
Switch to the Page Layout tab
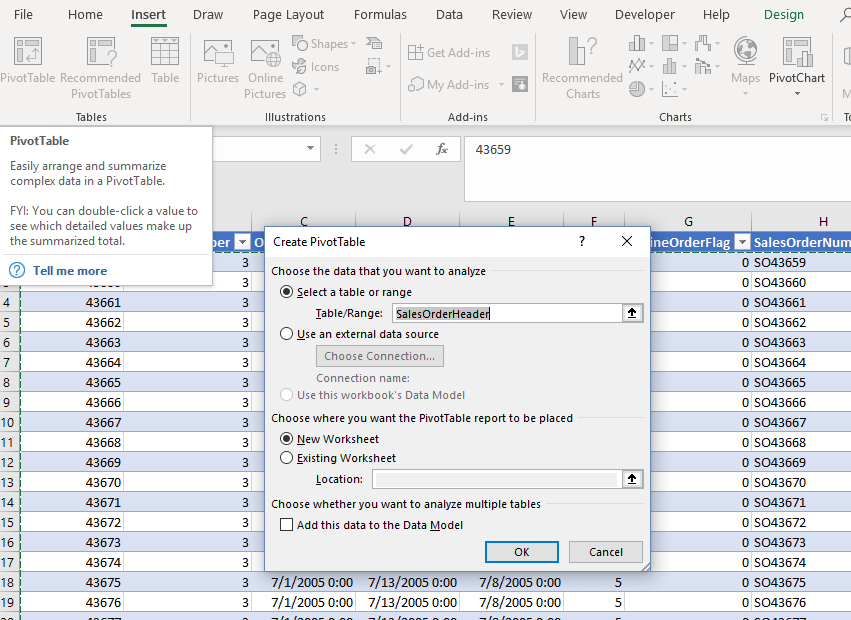click(x=288, y=15)
